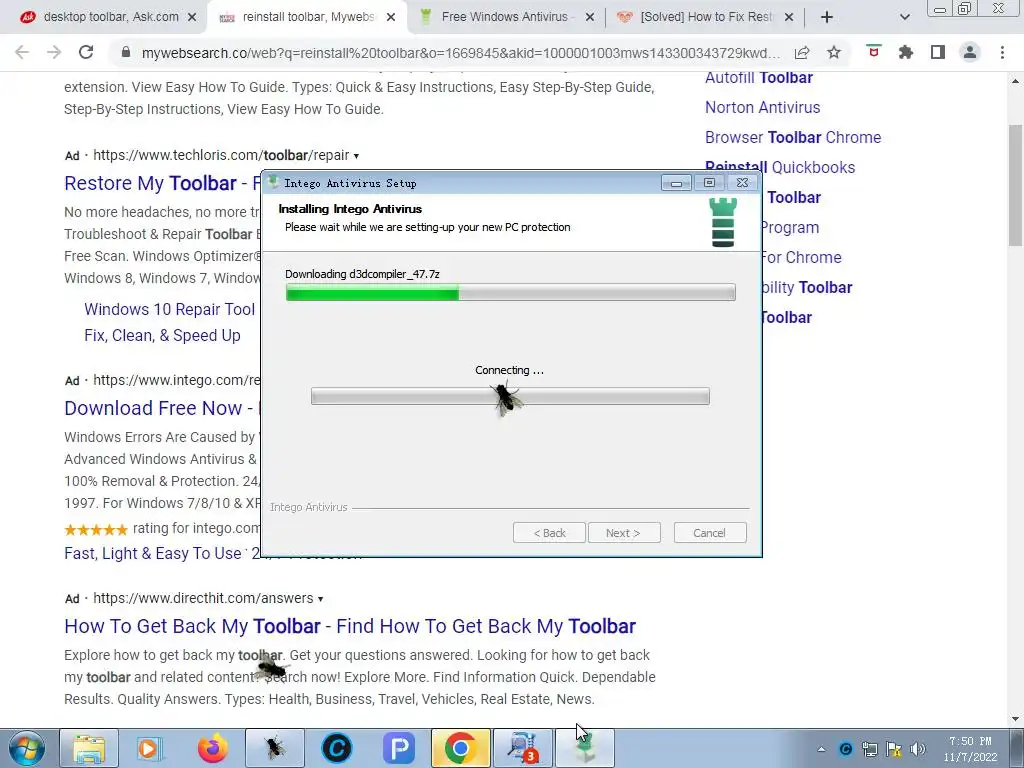Open Firefox from the taskbar
The width and height of the screenshot is (1024, 768).
pos(213,748)
